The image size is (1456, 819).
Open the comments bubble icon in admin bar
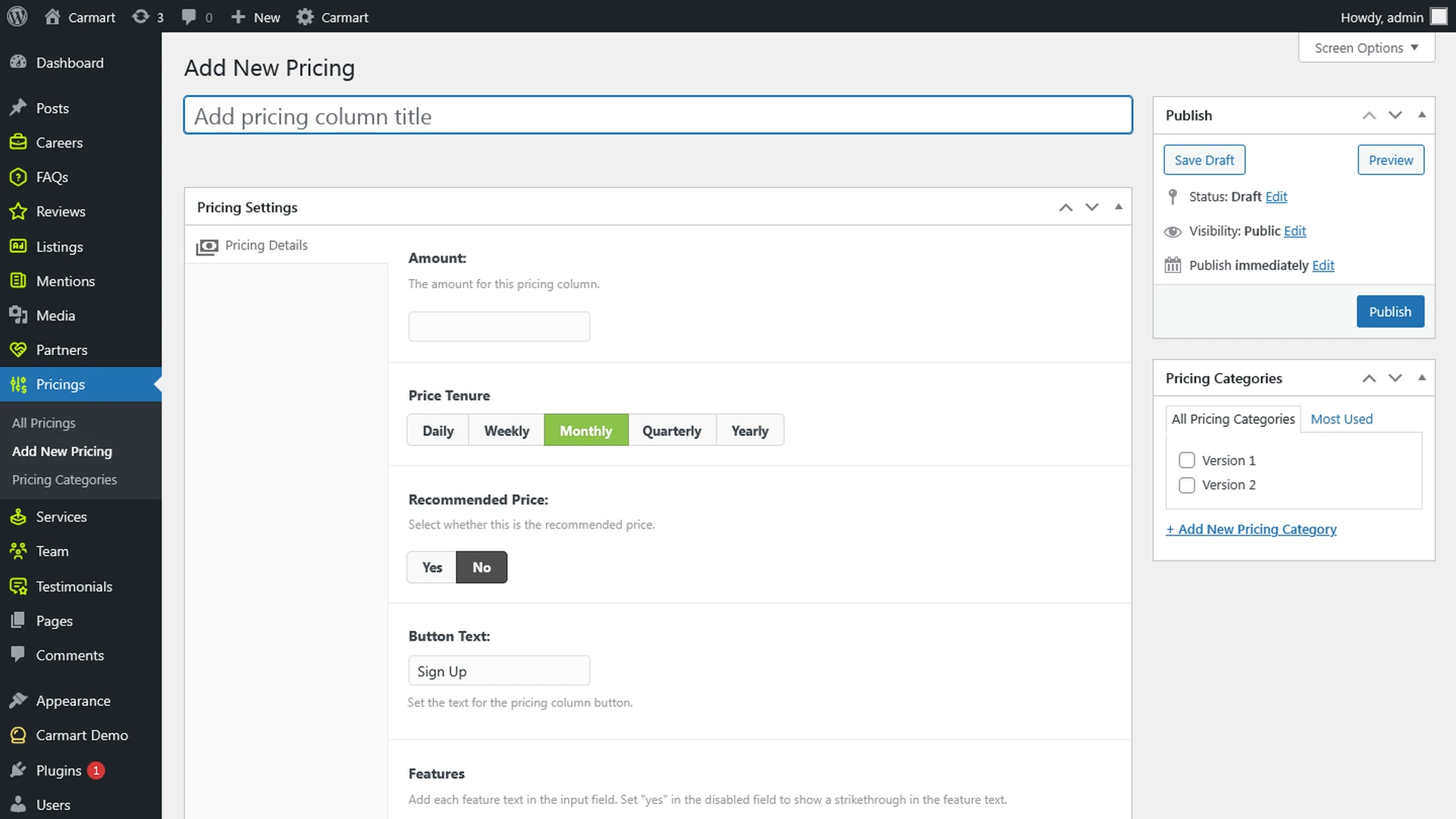tap(189, 17)
